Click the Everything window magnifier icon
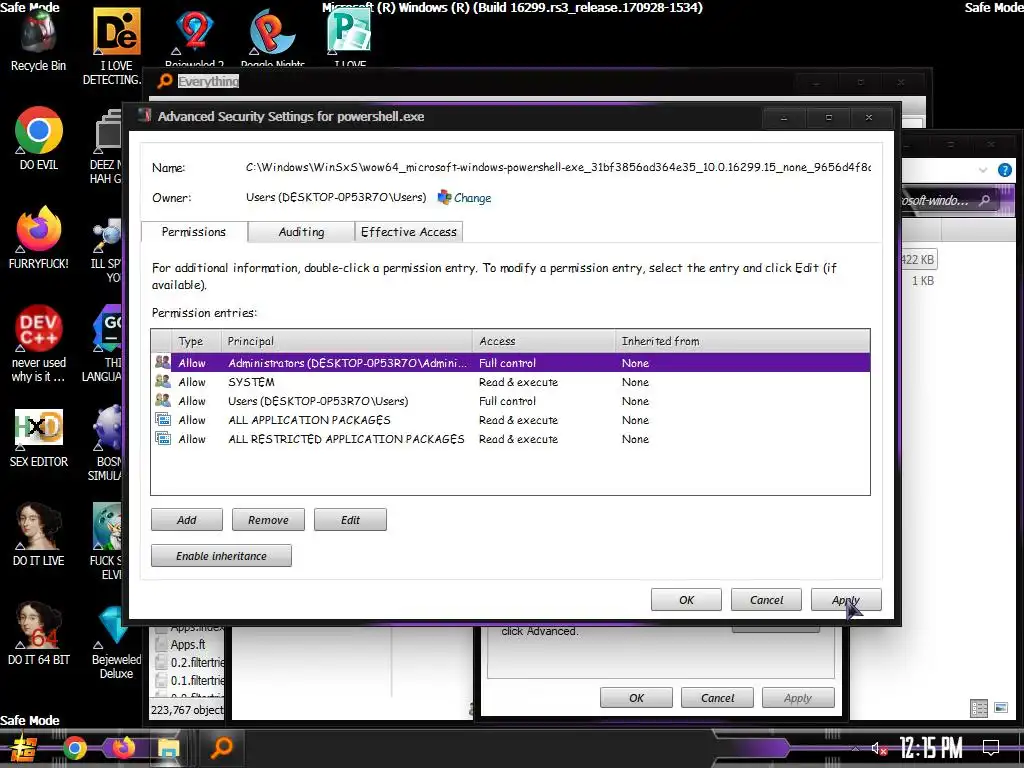 pyautogui.click(x=165, y=81)
